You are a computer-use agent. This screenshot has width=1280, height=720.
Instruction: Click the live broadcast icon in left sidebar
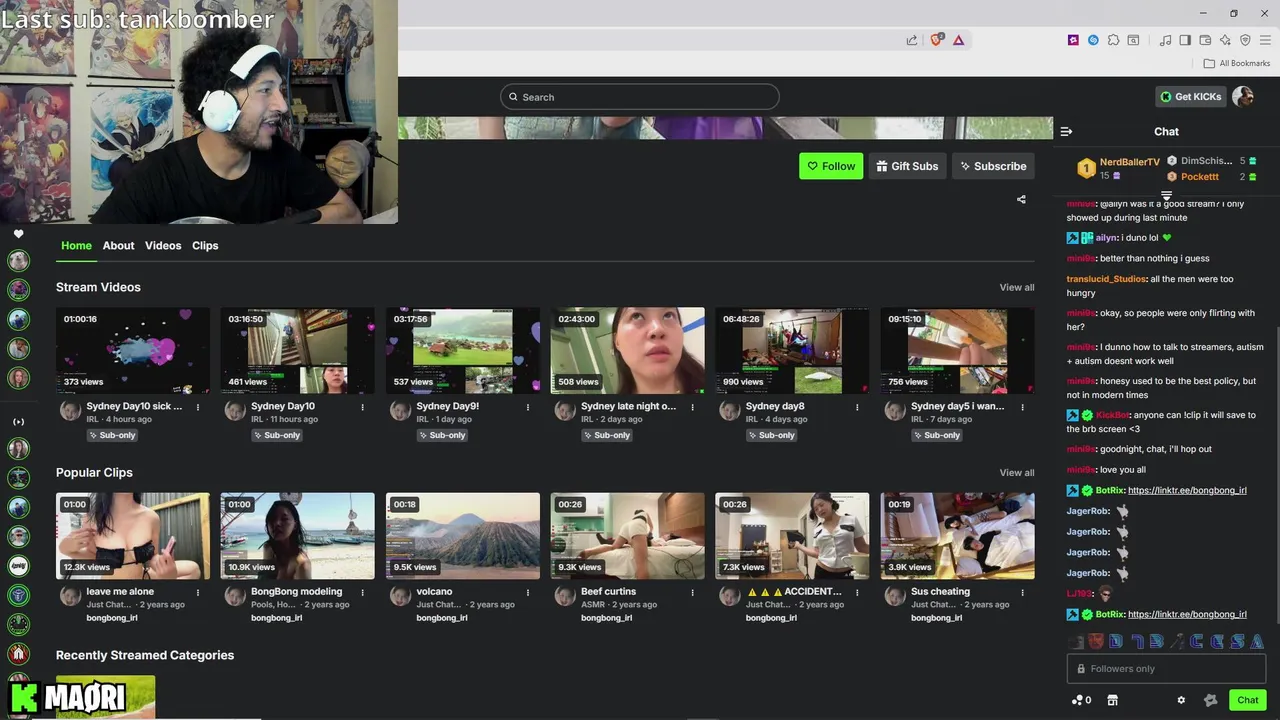(18, 422)
